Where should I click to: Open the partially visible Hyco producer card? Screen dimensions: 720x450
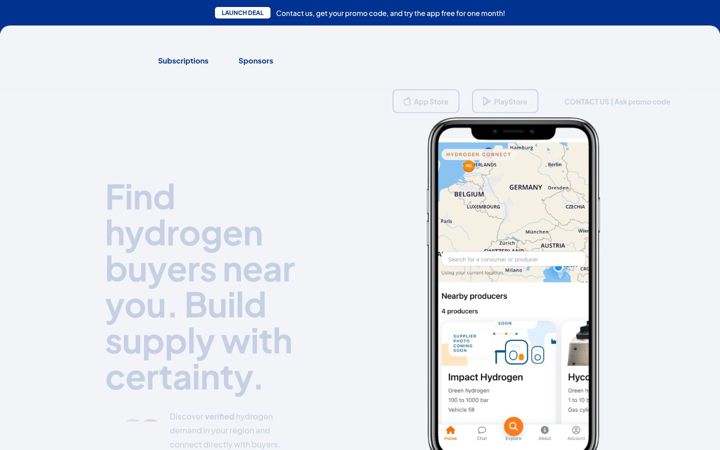coord(575,372)
